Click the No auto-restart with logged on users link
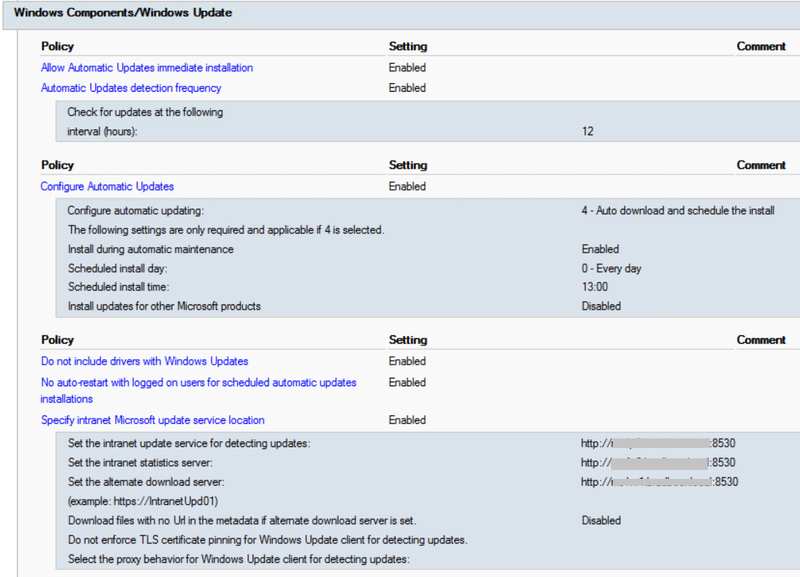This screenshot has width=800, height=577. coord(197,382)
